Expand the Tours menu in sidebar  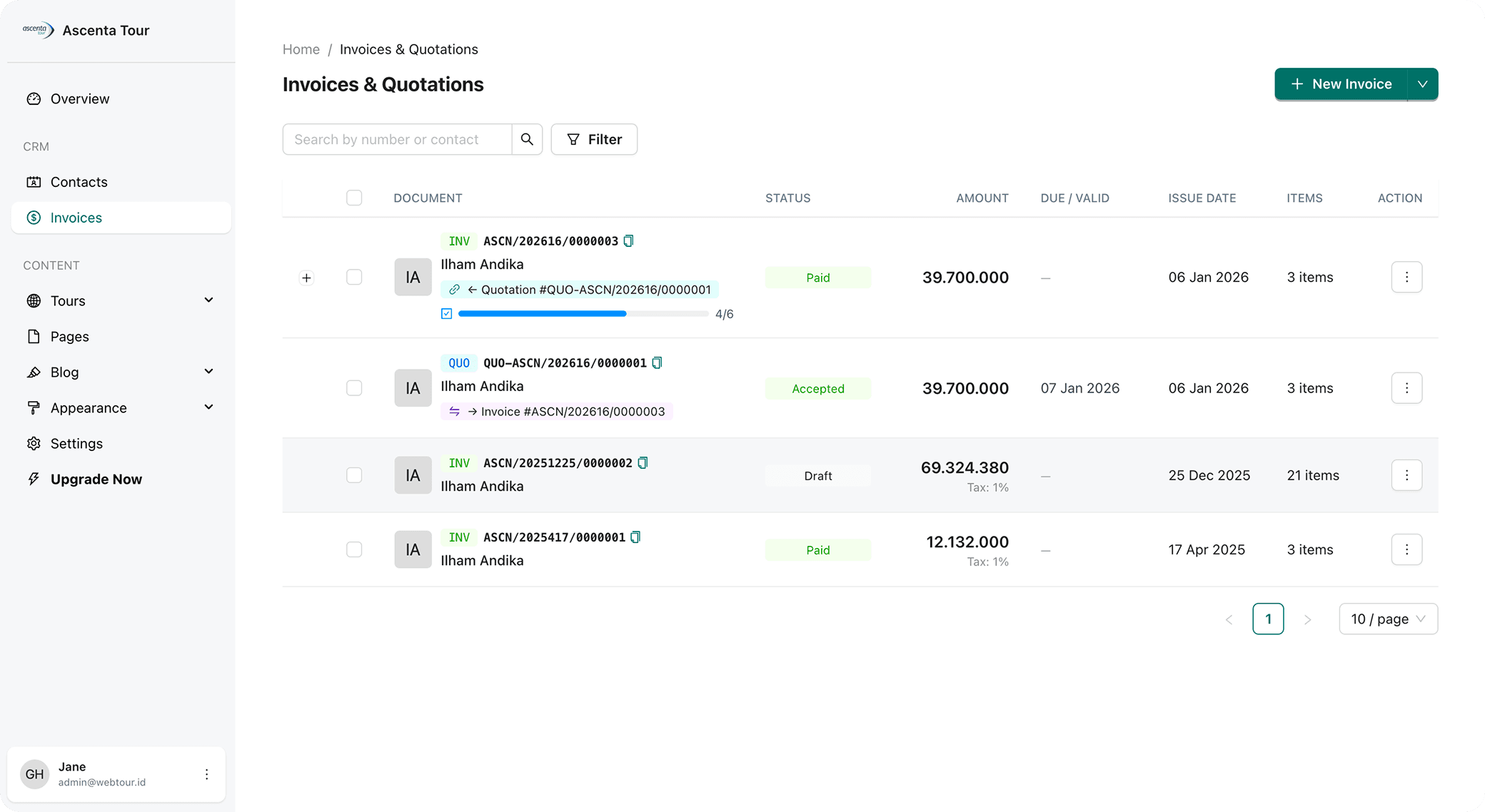(x=208, y=300)
